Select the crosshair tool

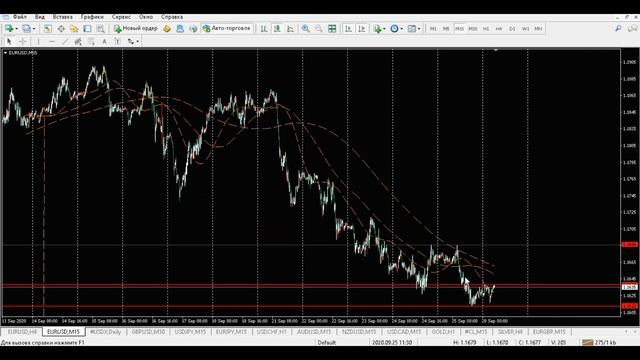pos(22,41)
